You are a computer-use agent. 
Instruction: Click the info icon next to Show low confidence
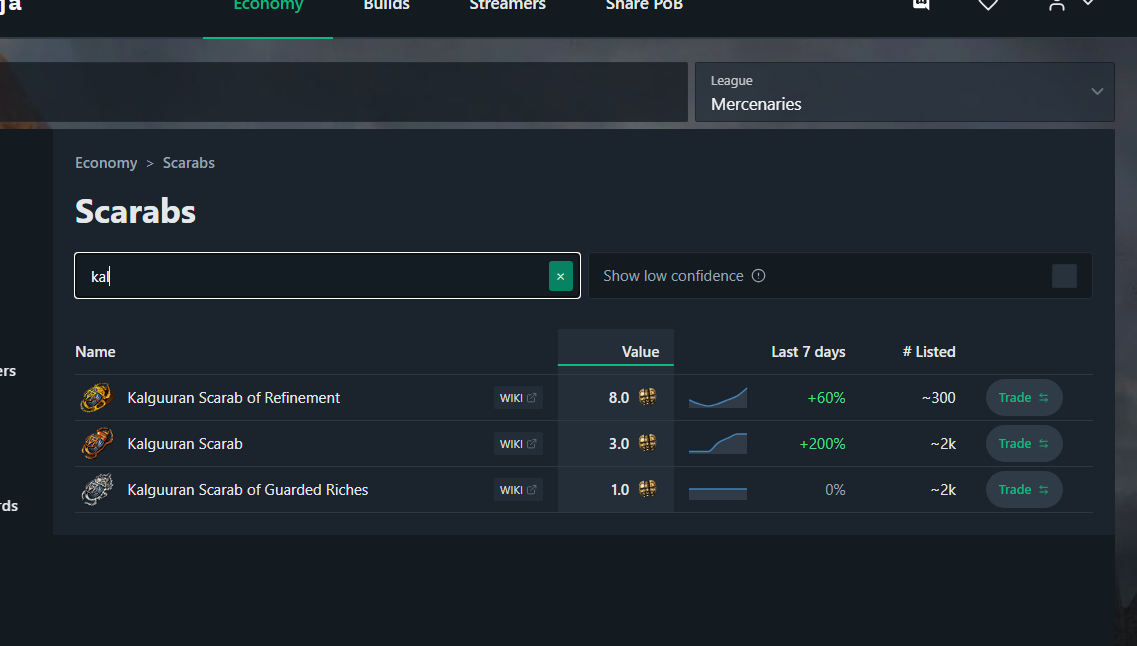[758, 276]
